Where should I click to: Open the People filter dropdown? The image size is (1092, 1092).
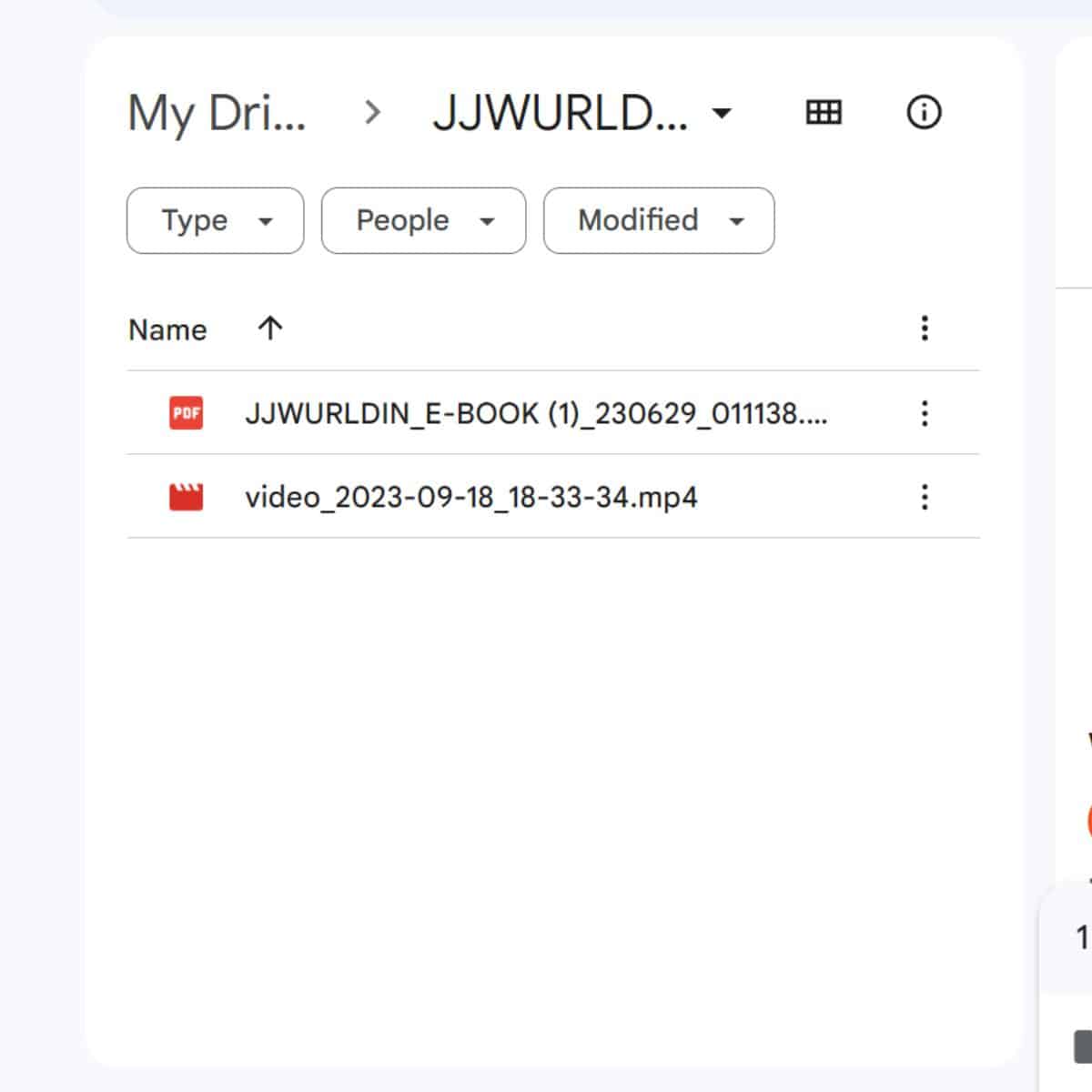(x=422, y=220)
